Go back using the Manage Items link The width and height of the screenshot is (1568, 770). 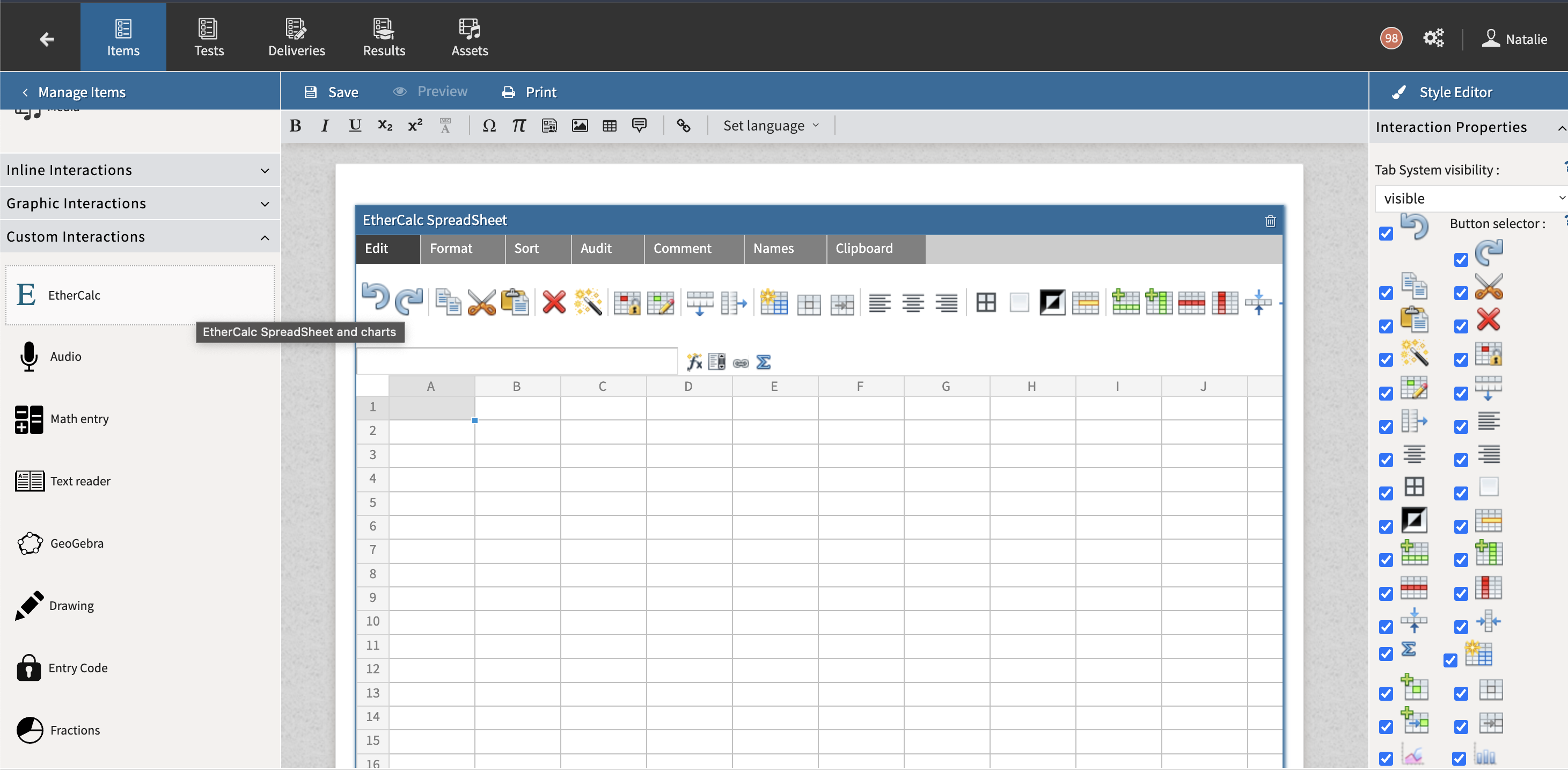pyautogui.click(x=82, y=91)
